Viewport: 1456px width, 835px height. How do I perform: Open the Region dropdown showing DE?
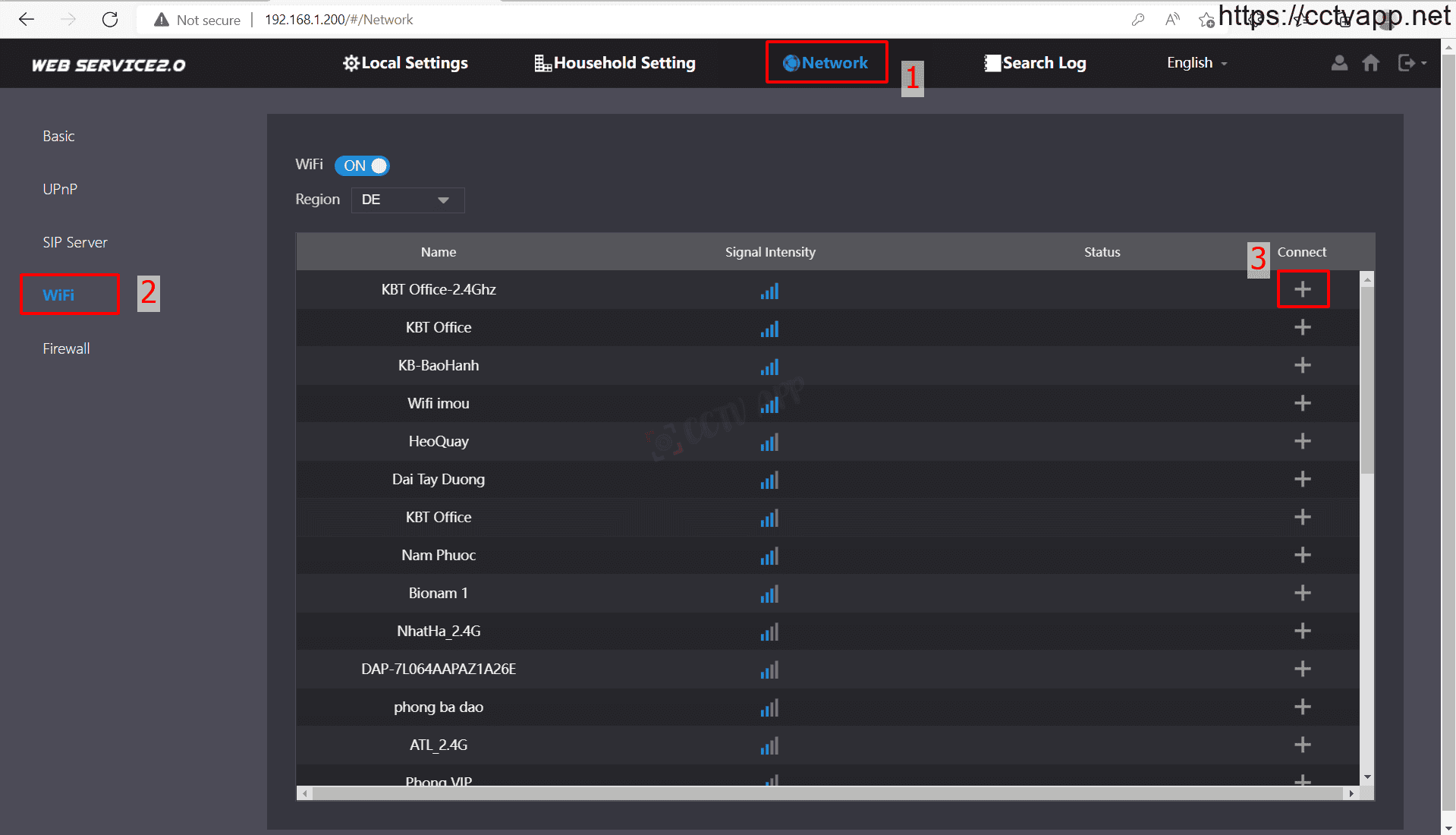click(407, 200)
